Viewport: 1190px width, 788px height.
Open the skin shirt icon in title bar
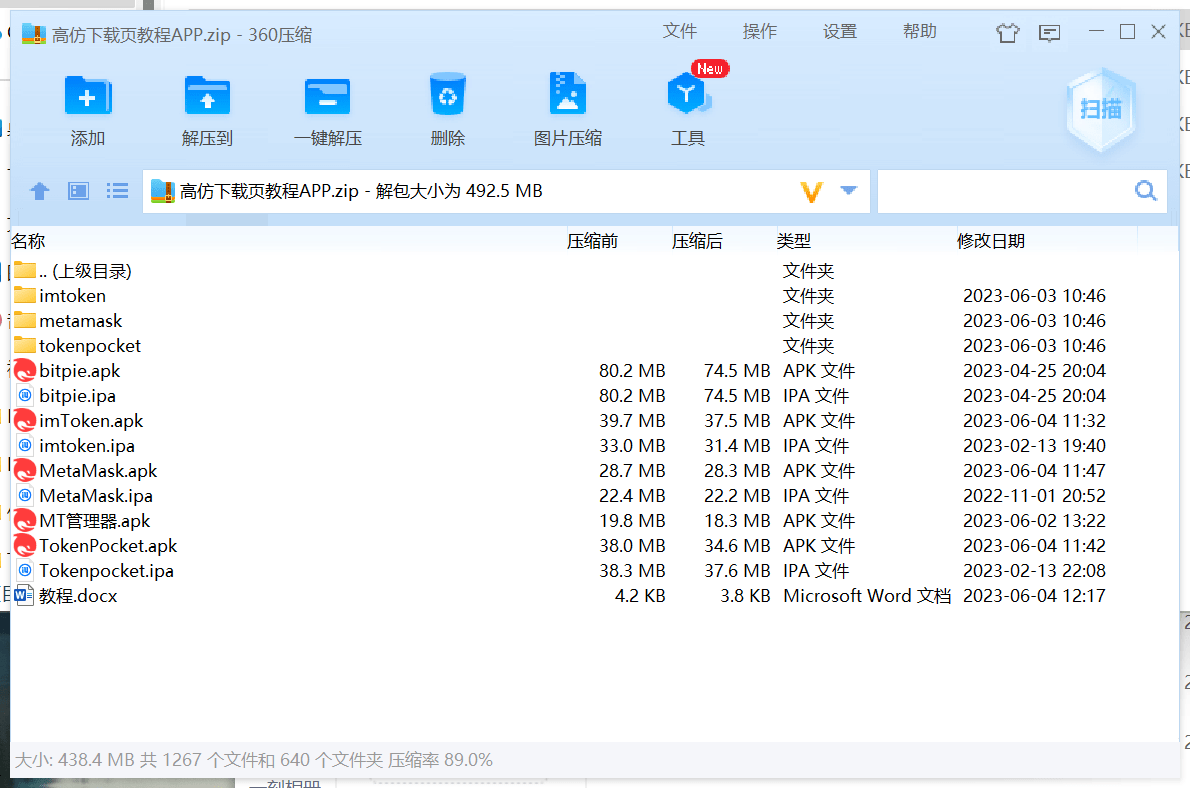click(1007, 33)
